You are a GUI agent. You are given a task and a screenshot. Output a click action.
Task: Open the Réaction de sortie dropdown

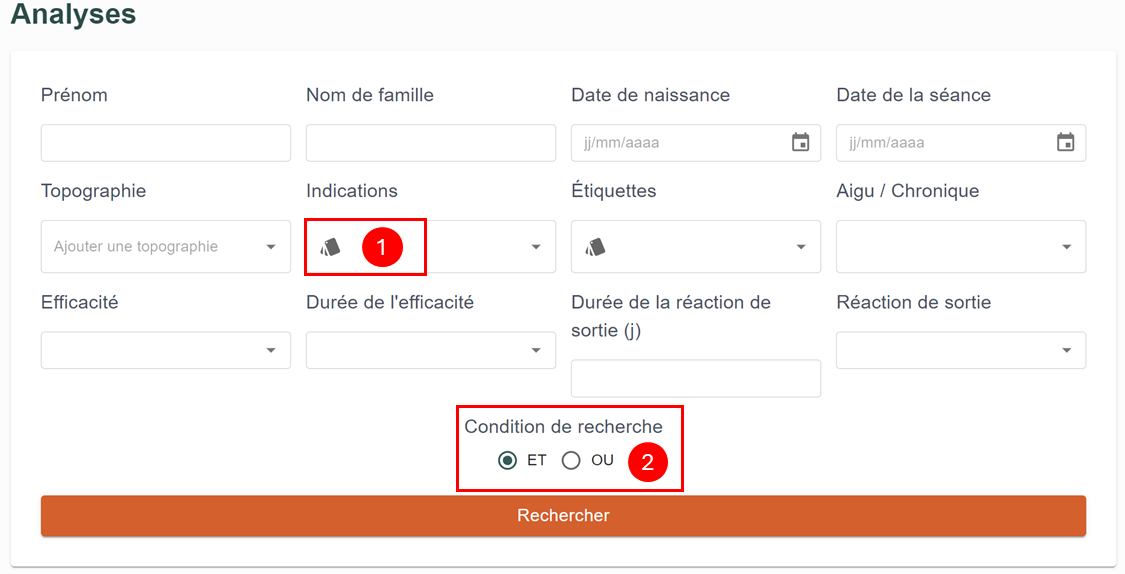click(x=961, y=350)
